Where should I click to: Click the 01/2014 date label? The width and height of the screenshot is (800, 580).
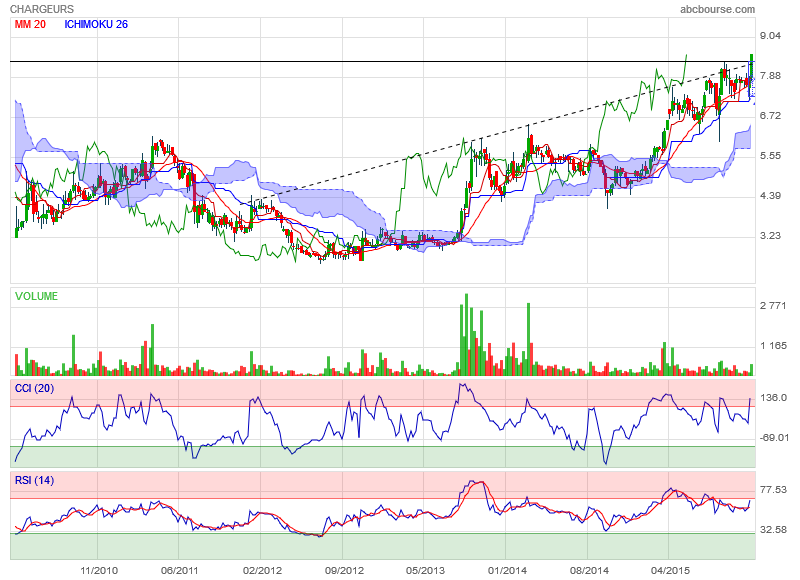(507, 570)
